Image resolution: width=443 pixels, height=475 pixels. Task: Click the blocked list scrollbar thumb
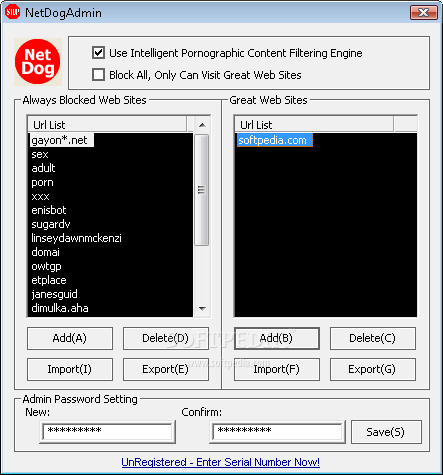click(202, 190)
